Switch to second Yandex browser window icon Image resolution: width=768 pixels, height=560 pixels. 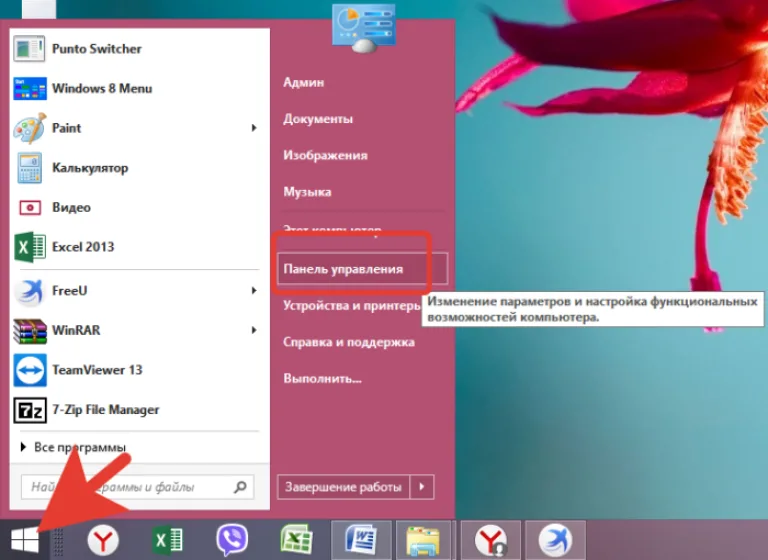tap(491, 540)
